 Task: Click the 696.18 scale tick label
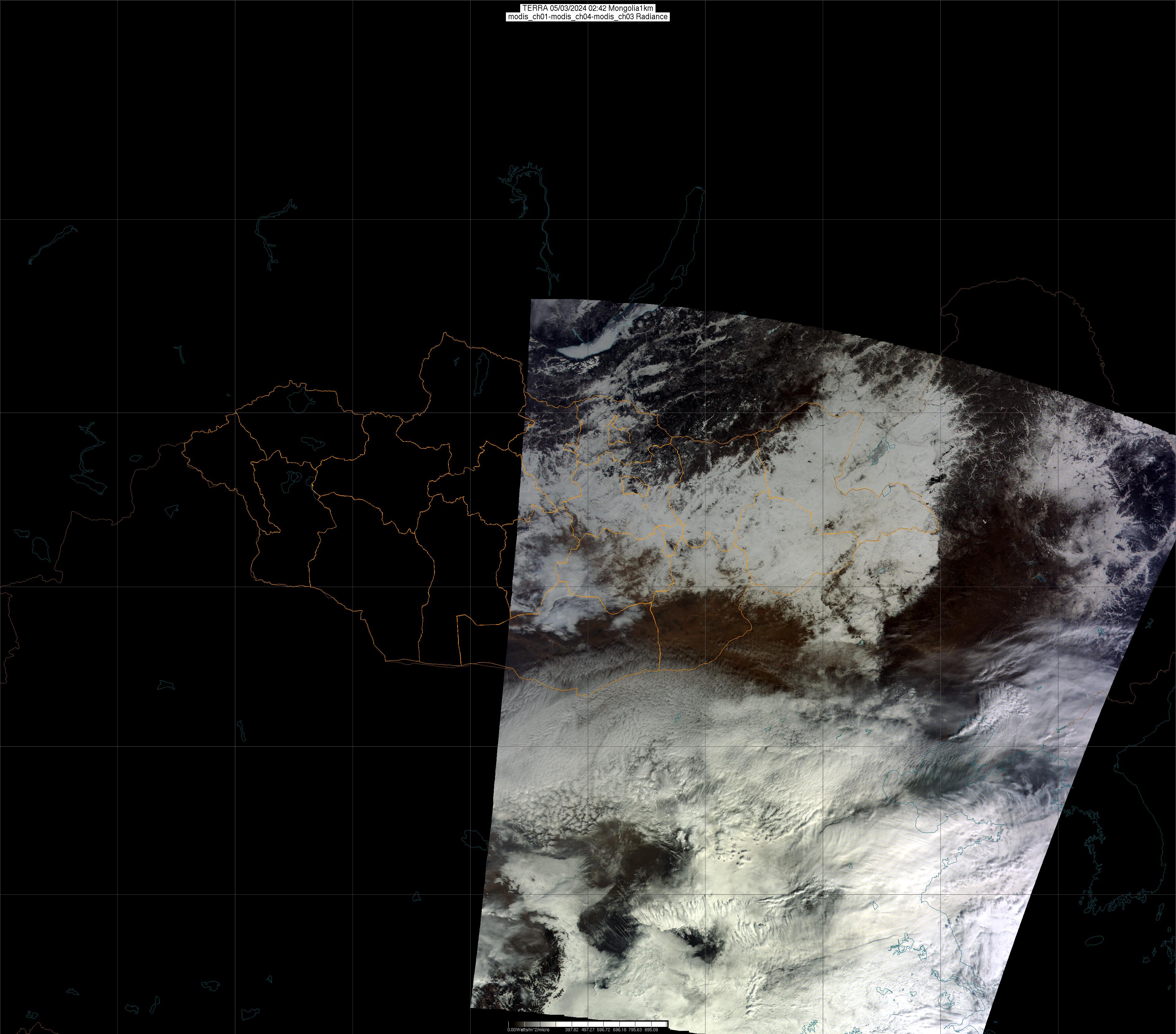pos(620,1030)
